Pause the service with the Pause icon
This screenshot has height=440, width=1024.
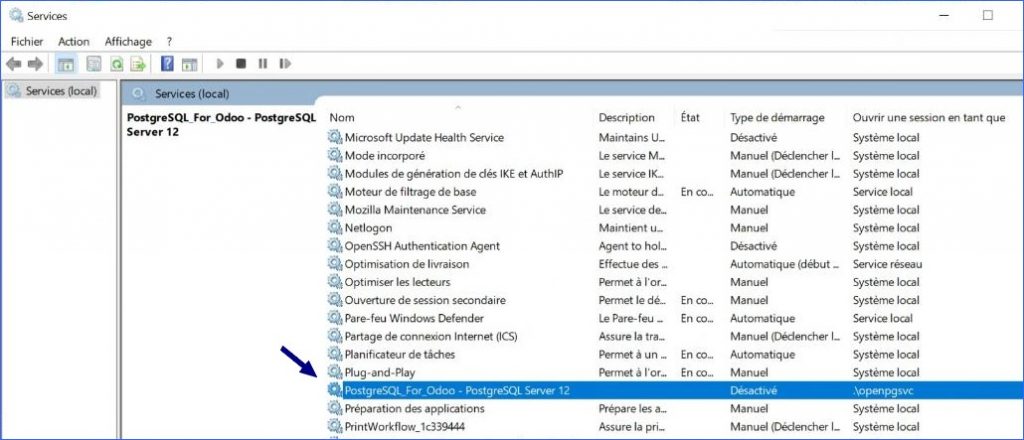pos(263,64)
